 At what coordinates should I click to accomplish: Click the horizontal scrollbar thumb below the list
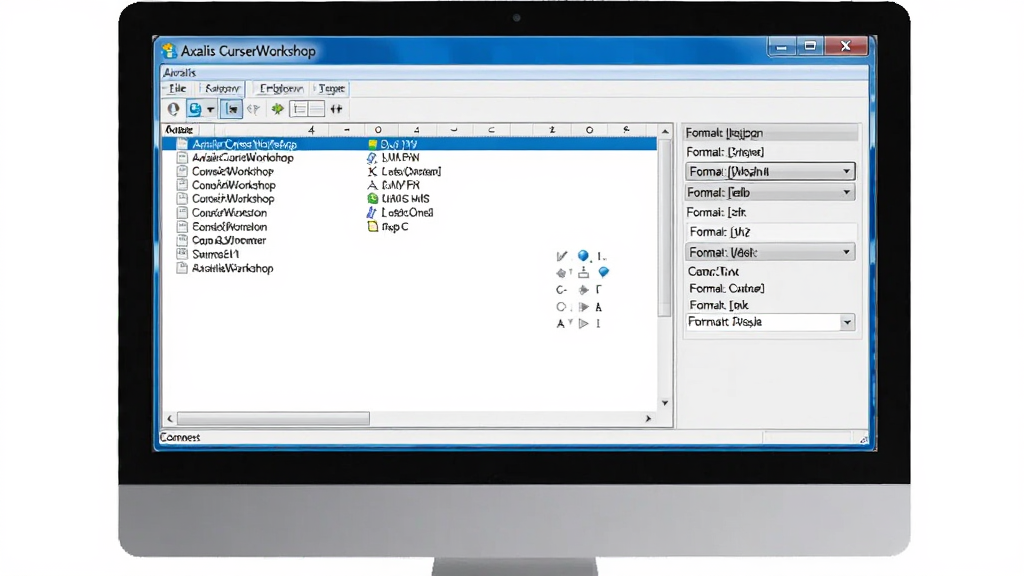tap(274, 418)
